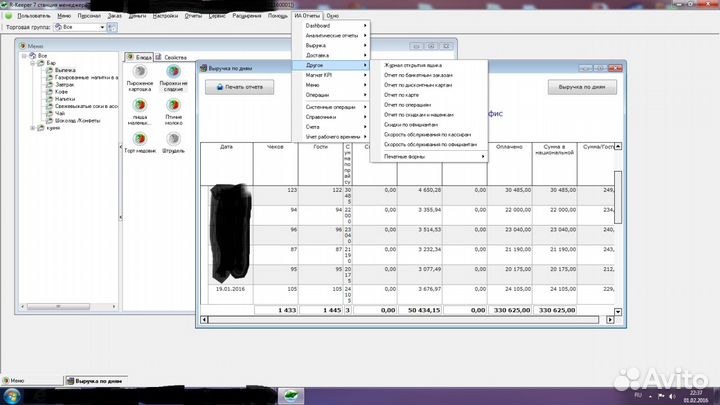Click the green taskbar application icon
The width and height of the screenshot is (720, 405).
tap(289, 396)
